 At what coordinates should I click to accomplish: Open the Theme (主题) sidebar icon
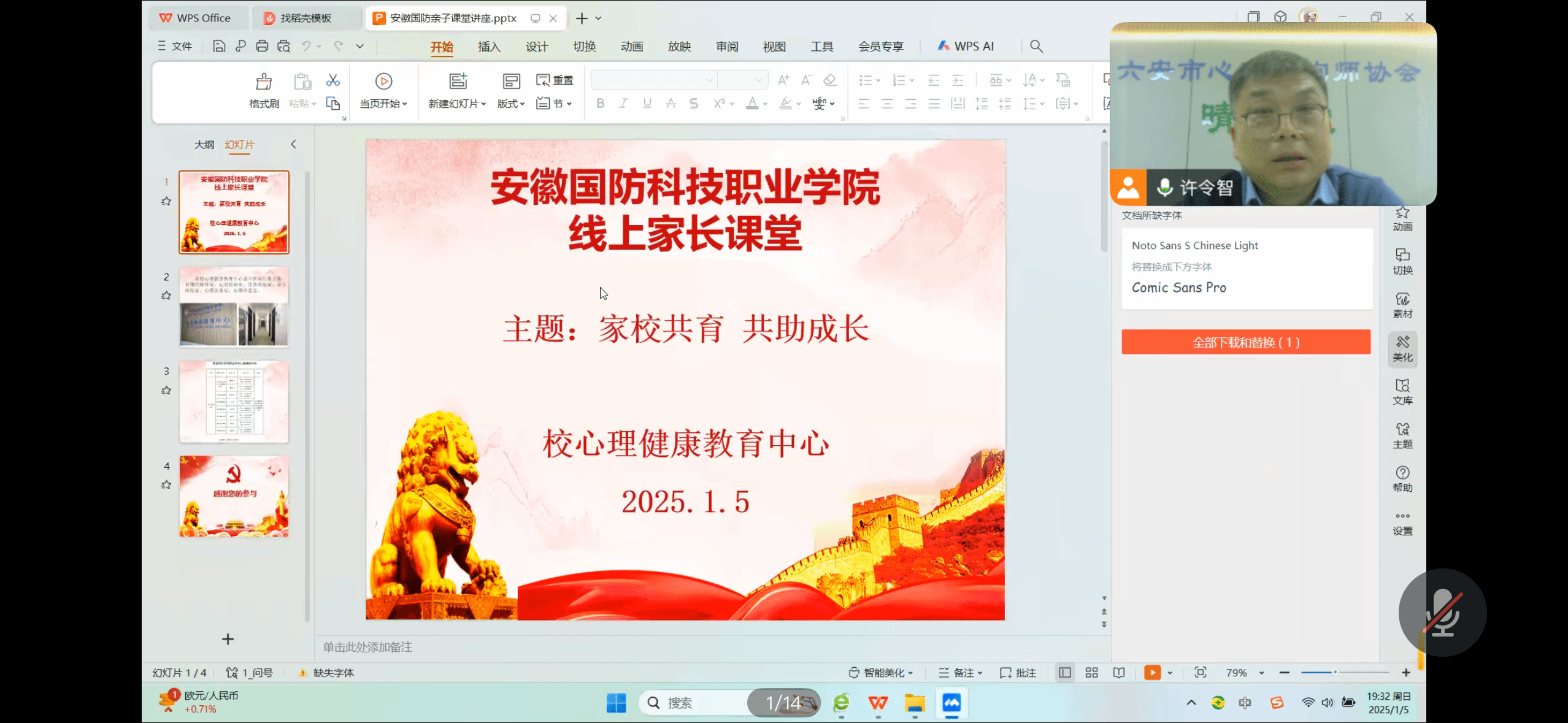pos(1402,435)
